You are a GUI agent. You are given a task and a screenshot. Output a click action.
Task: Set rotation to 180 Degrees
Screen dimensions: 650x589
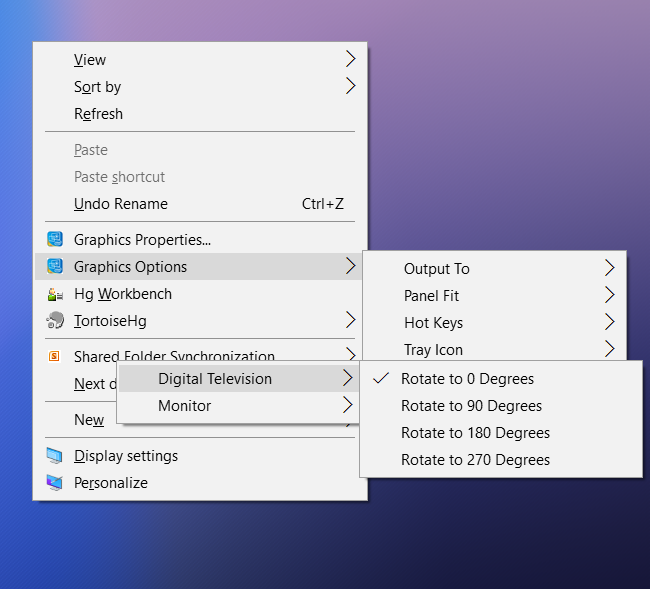(x=475, y=433)
